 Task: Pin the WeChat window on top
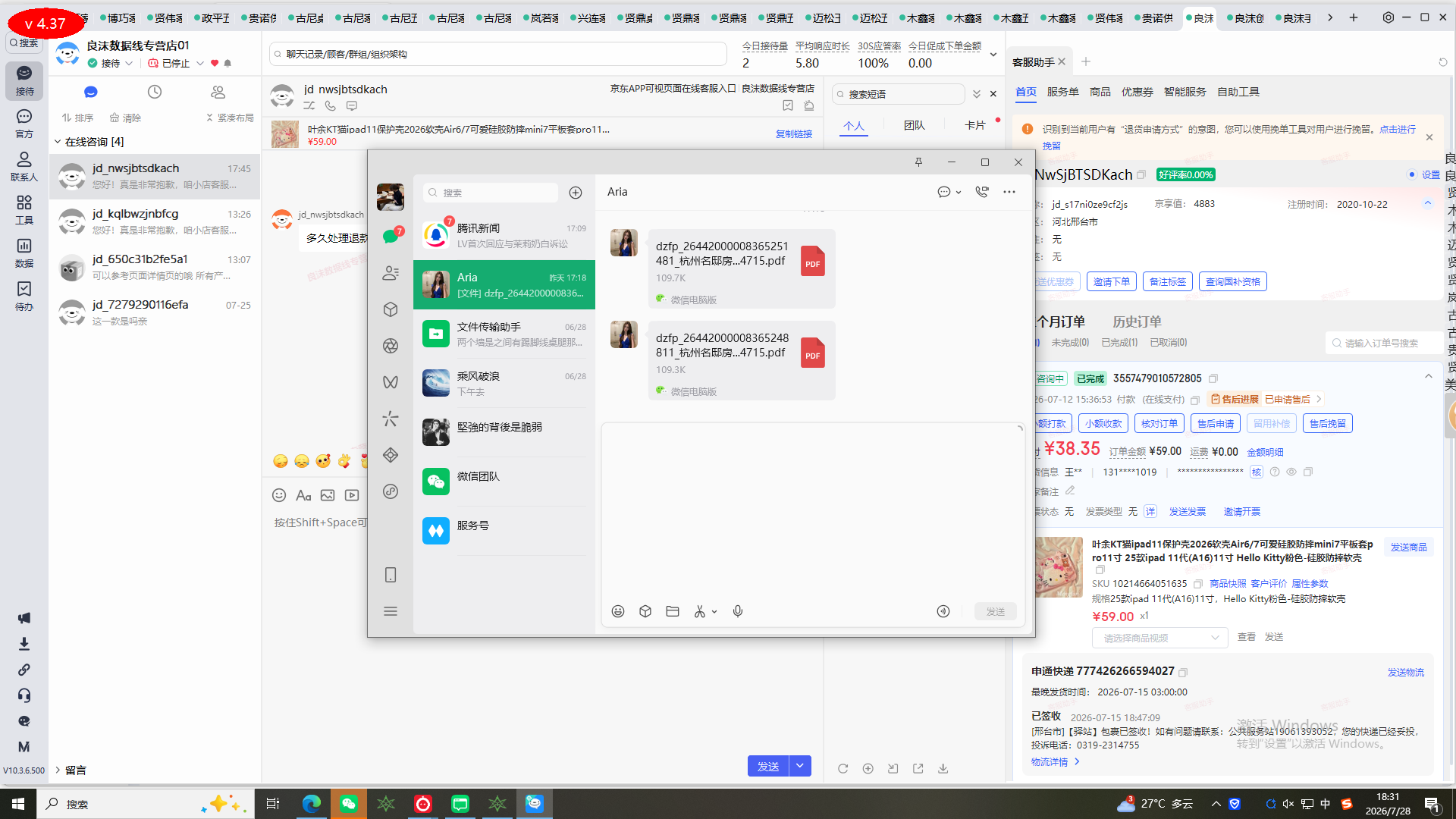[918, 162]
